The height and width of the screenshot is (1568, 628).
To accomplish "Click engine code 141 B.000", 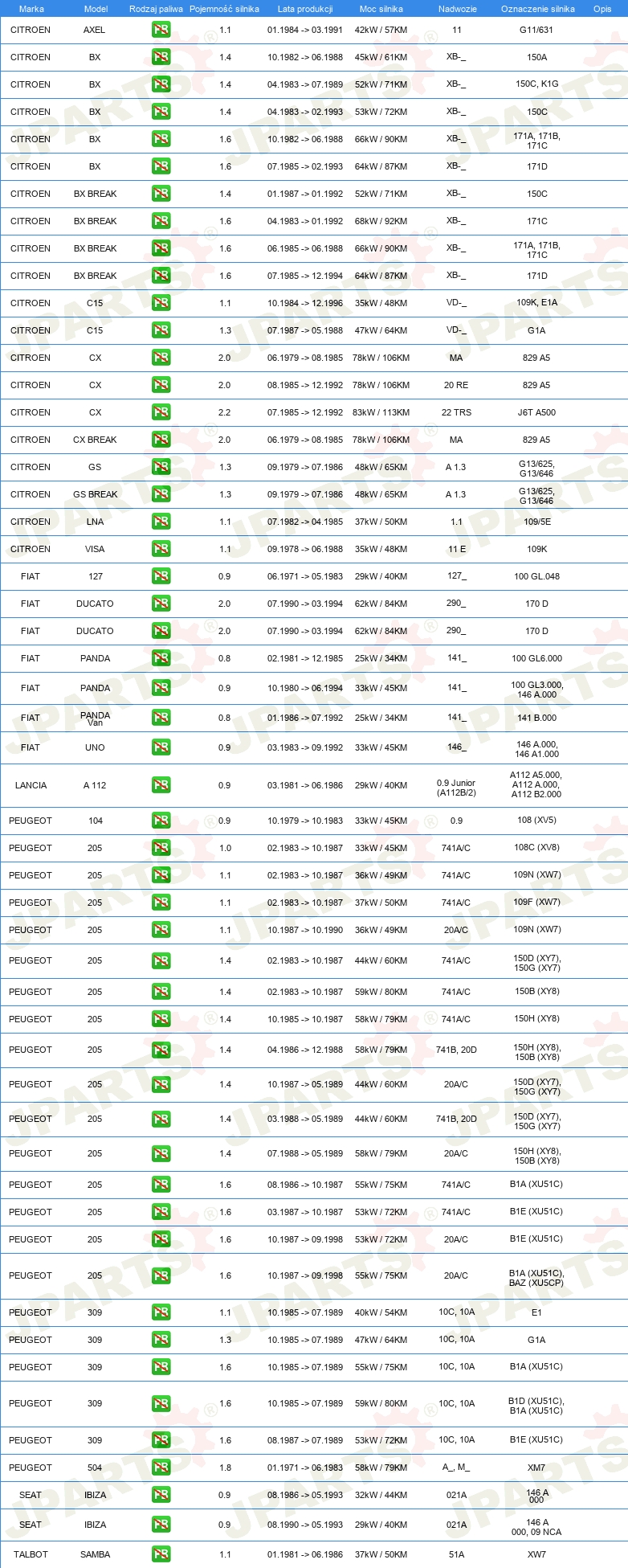I will [x=536, y=718].
